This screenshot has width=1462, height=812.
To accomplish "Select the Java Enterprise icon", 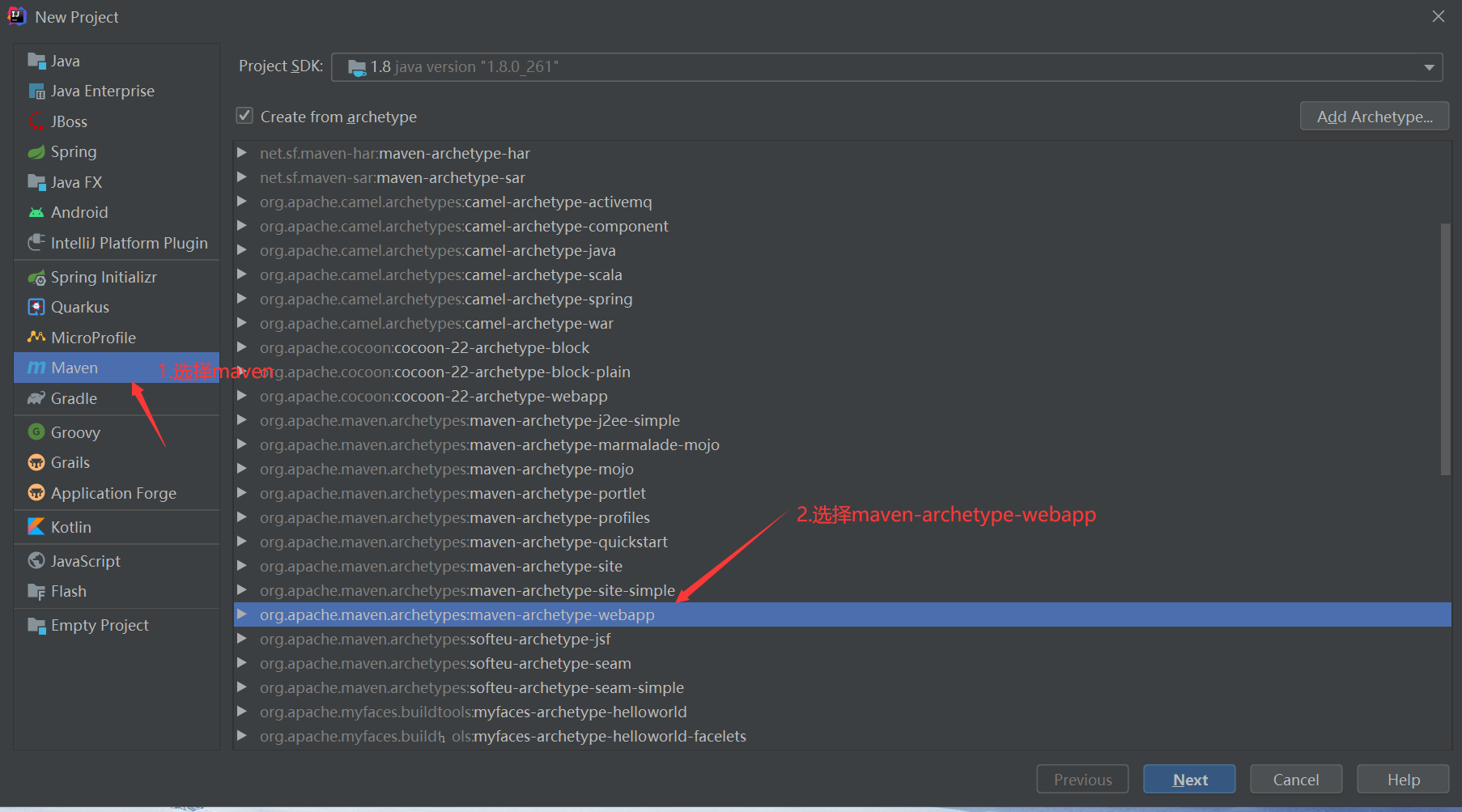I will pos(36,91).
